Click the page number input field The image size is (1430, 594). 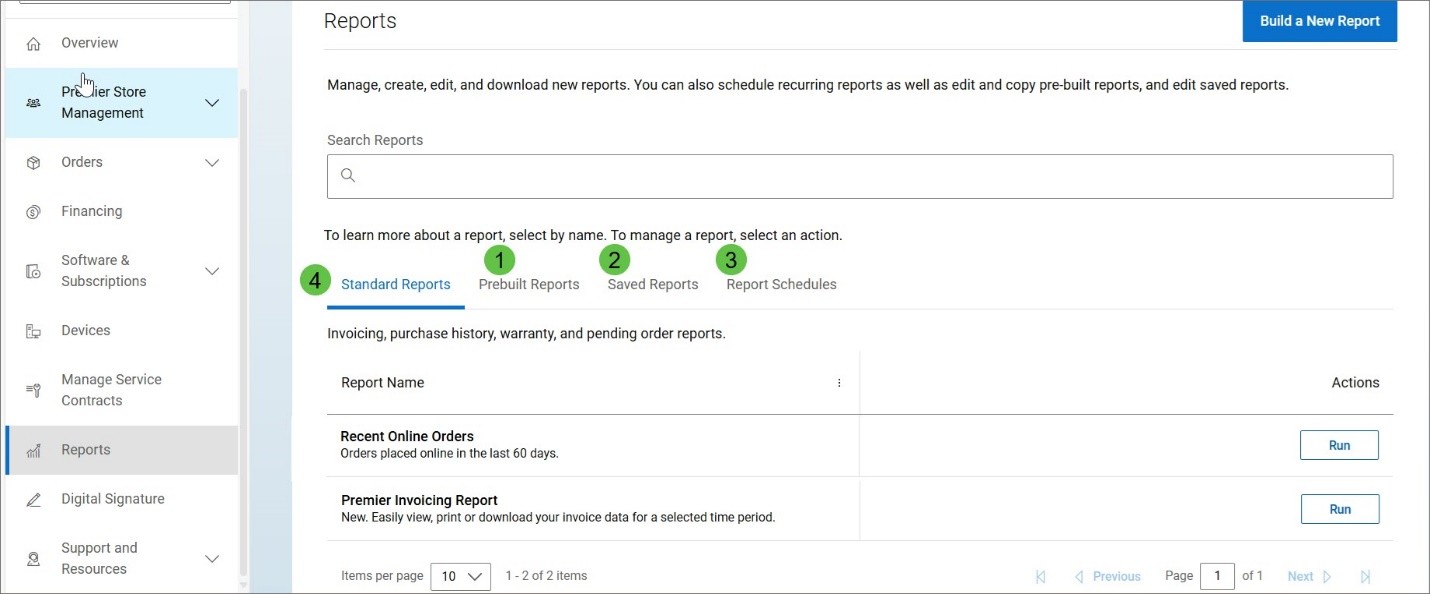(x=1217, y=576)
